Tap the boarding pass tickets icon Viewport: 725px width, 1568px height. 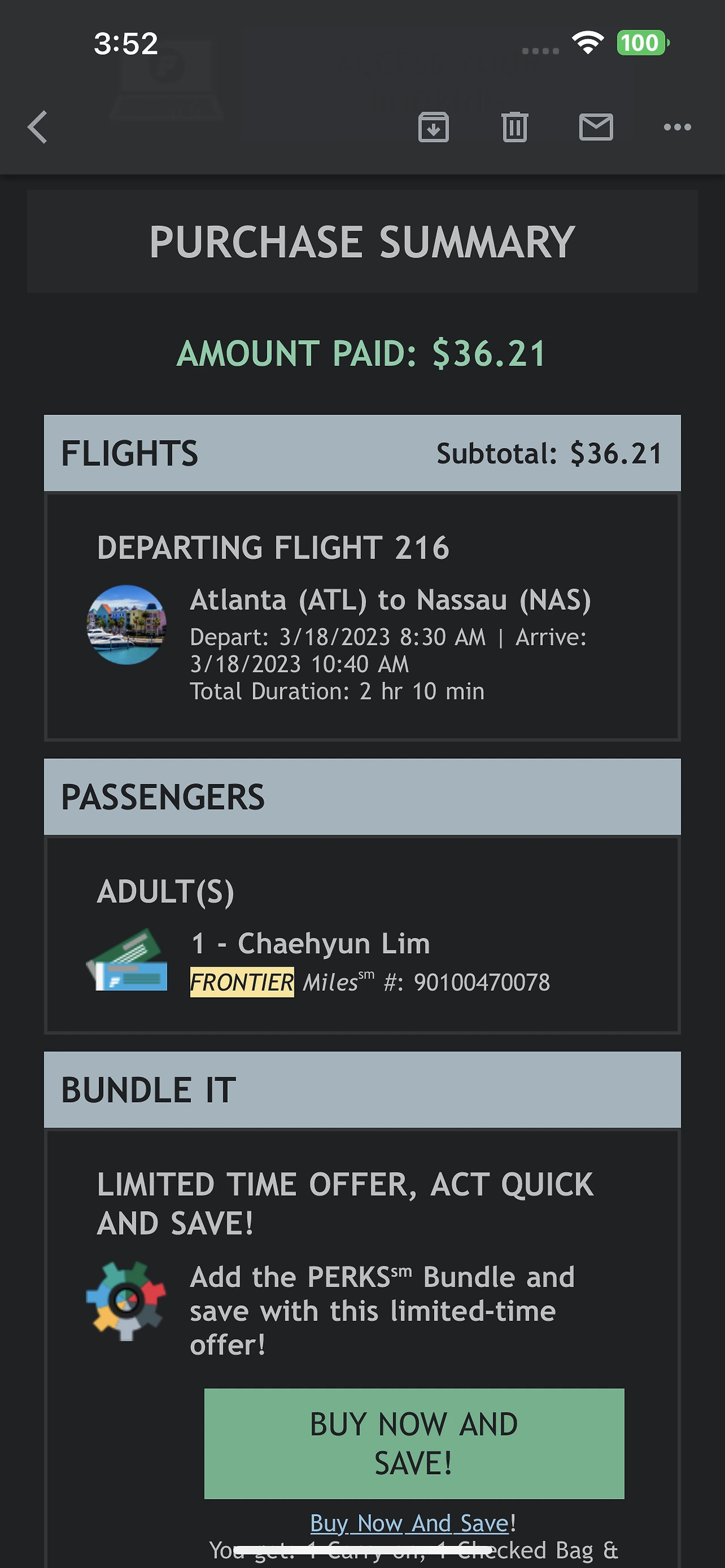tap(127, 960)
